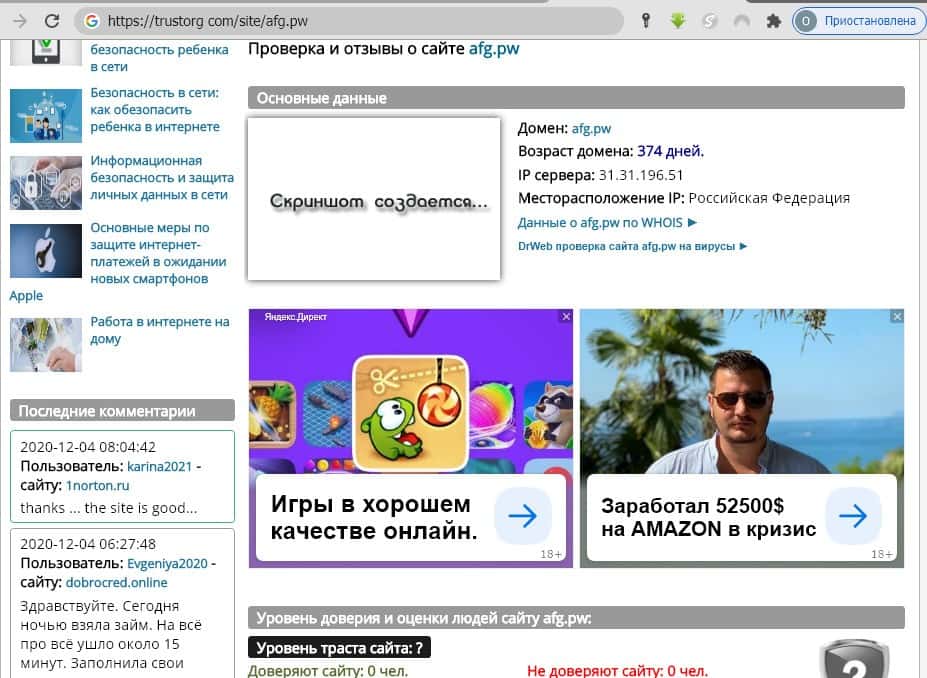Click the Apple logo article thumbnail

coord(46,251)
